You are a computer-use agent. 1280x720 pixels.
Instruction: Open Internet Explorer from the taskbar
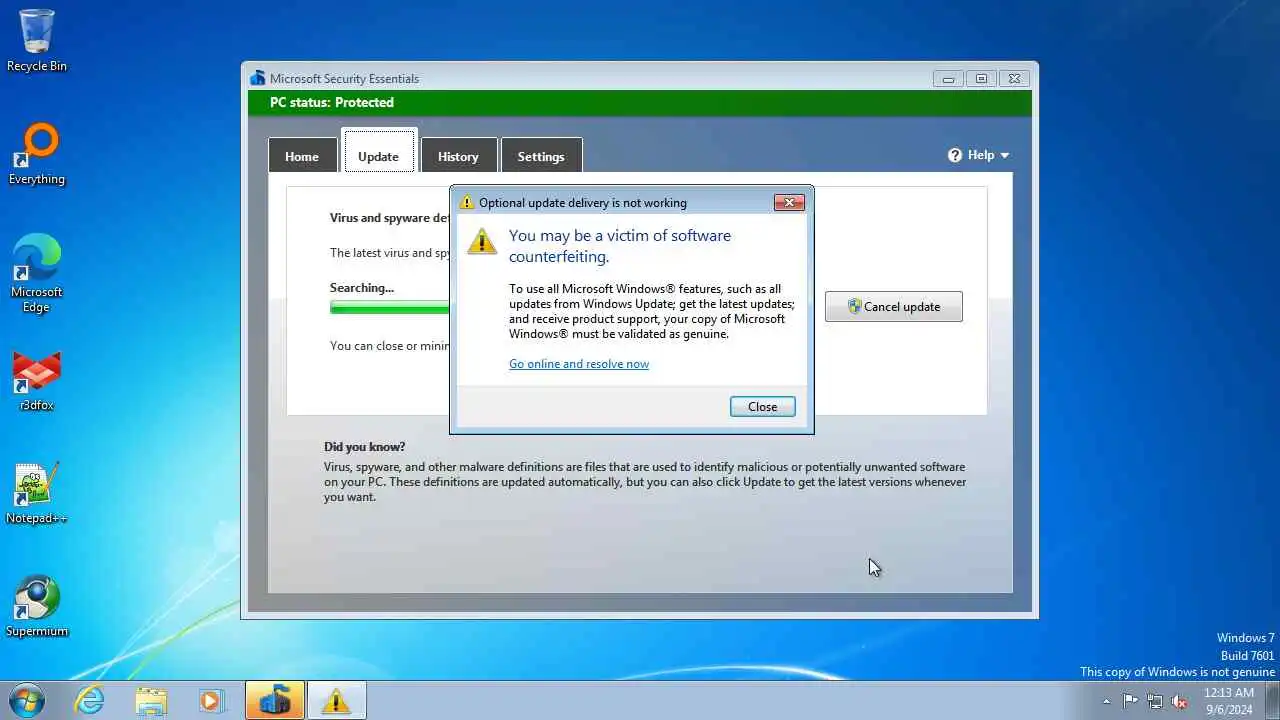[x=90, y=701]
